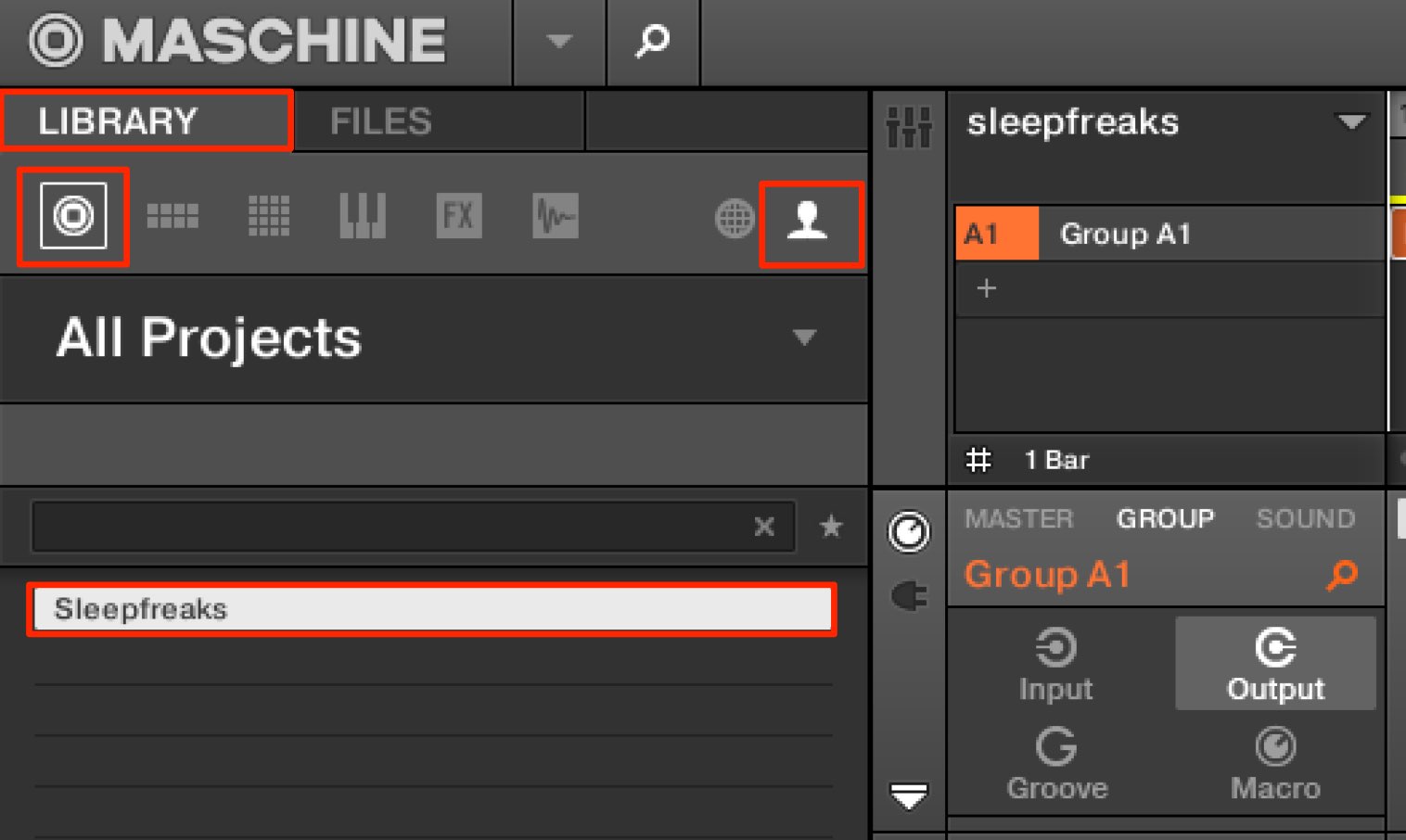The width and height of the screenshot is (1406, 840).
Task: Show the plug-in icon view
Action: [909, 595]
